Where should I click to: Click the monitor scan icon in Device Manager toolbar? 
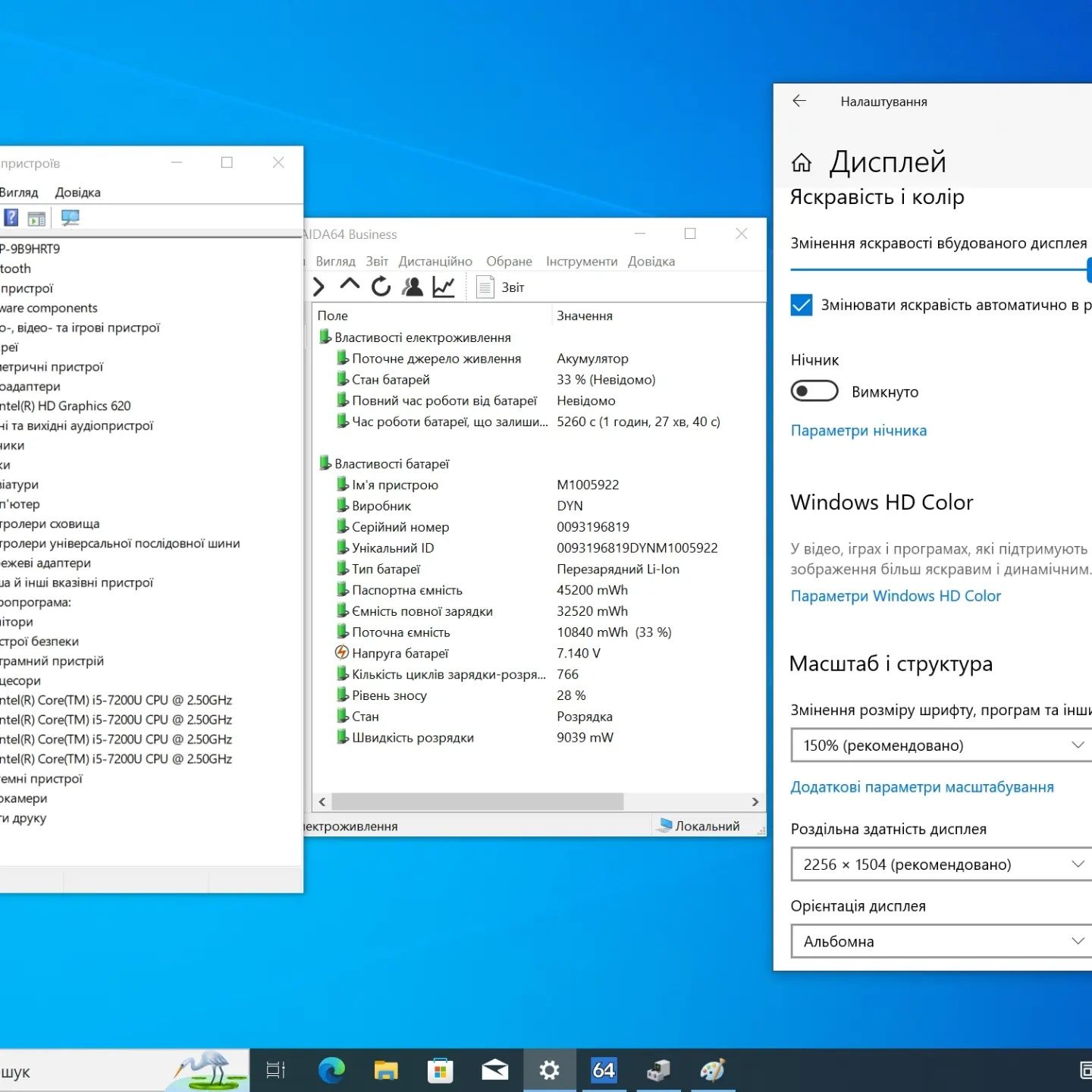(x=71, y=218)
